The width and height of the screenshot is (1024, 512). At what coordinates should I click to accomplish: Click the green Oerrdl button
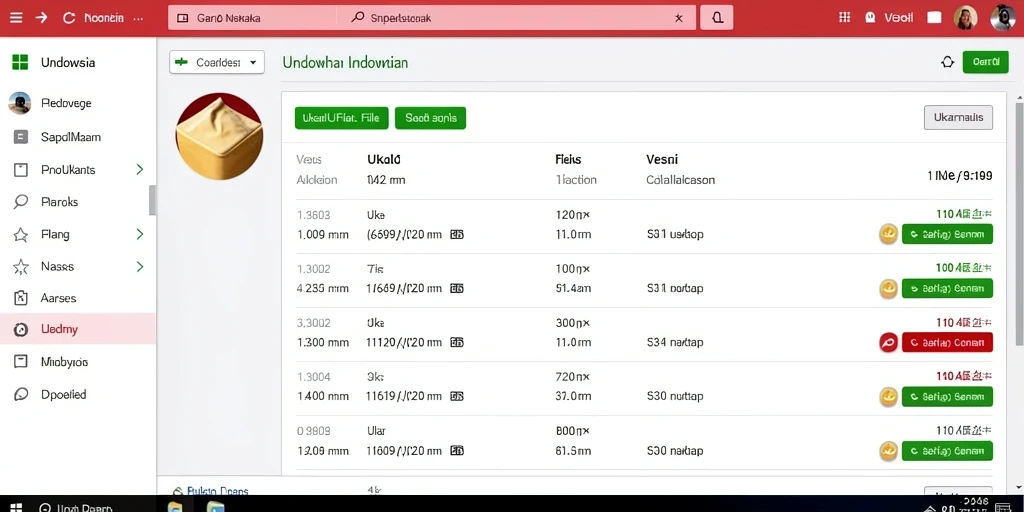click(x=985, y=62)
